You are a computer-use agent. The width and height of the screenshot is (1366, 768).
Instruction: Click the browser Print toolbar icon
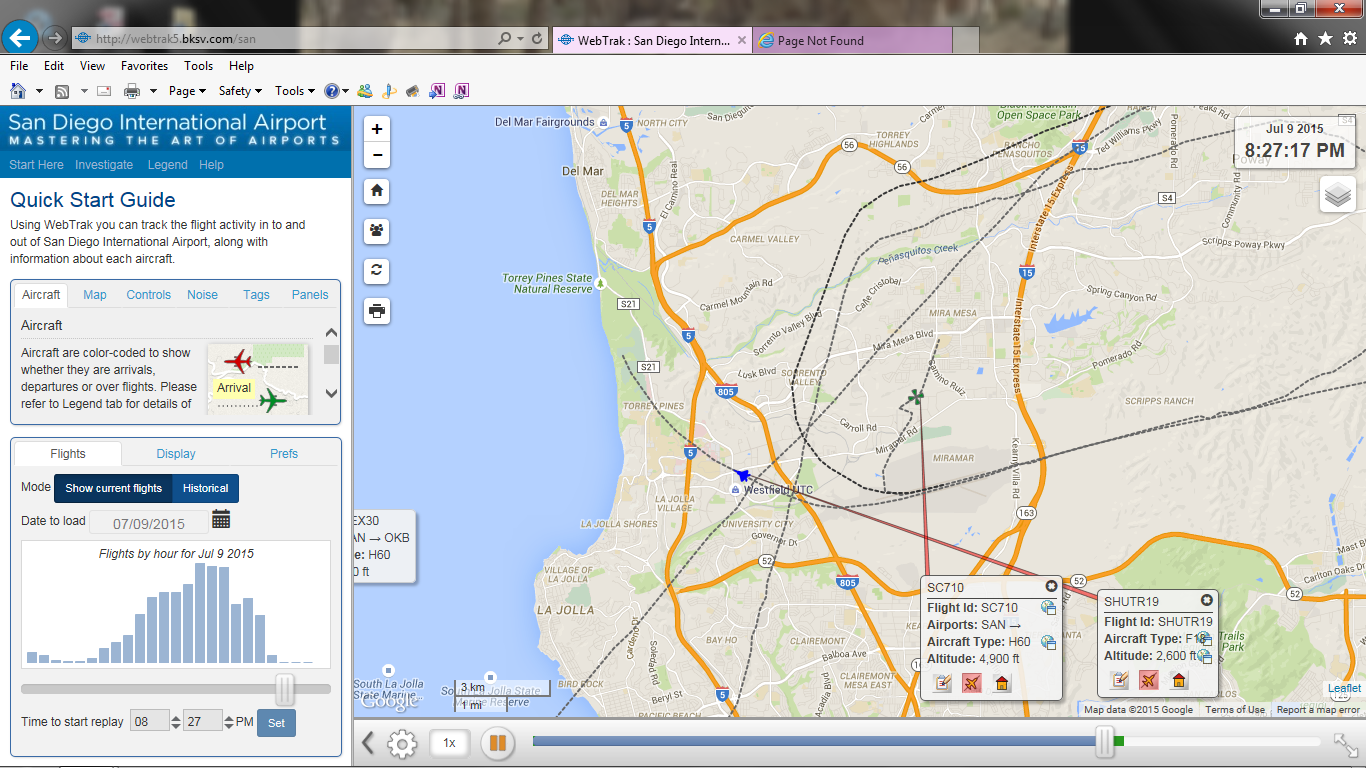(131, 90)
